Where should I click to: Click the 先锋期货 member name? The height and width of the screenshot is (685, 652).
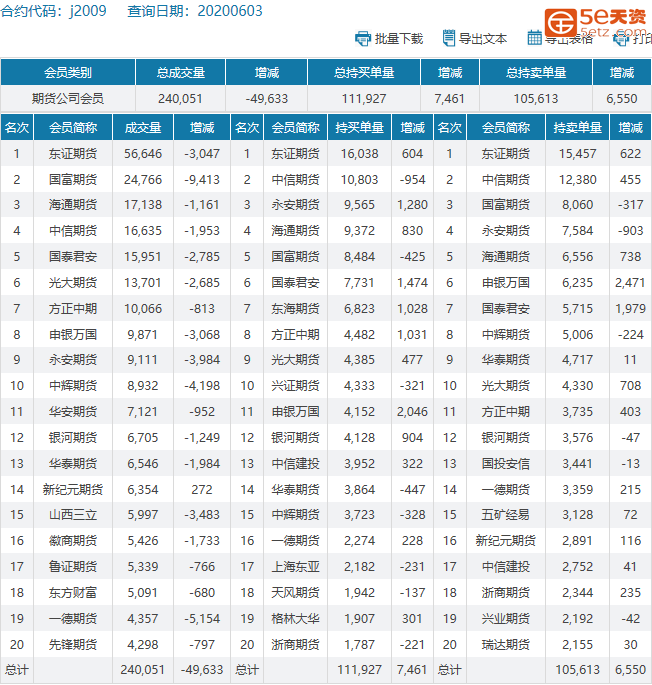[73, 644]
